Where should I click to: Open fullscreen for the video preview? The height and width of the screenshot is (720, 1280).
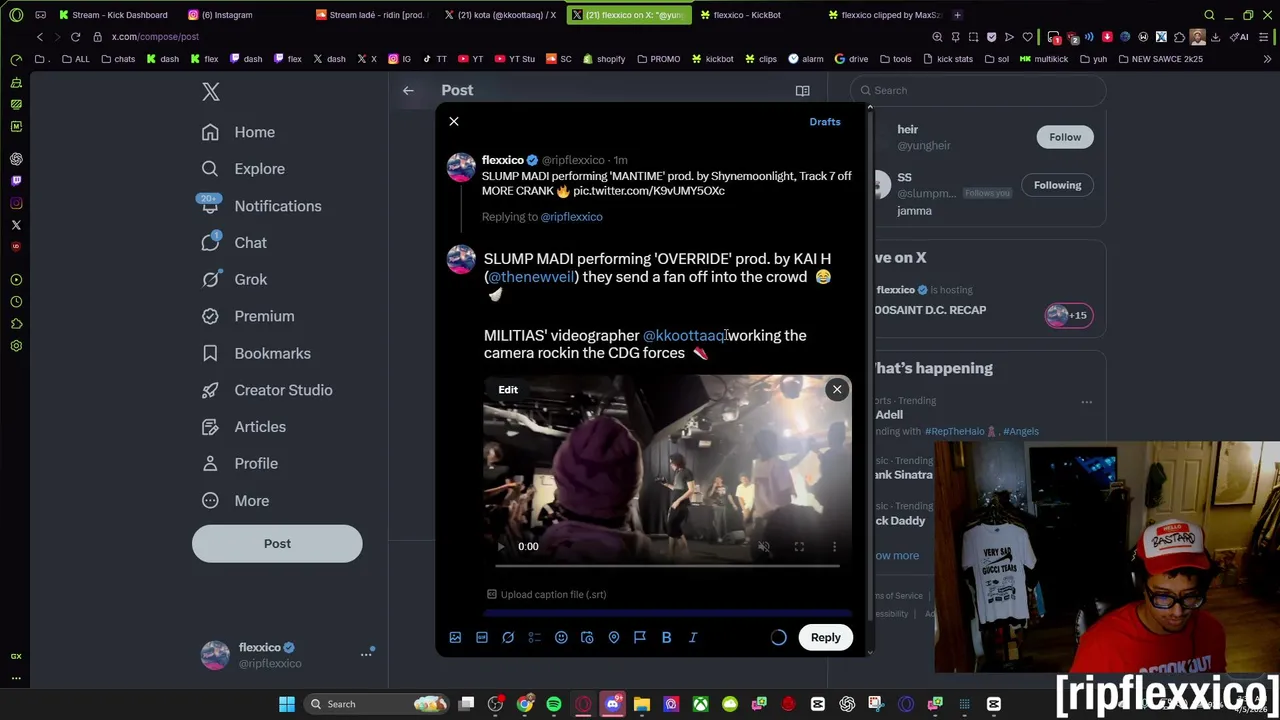(x=799, y=546)
